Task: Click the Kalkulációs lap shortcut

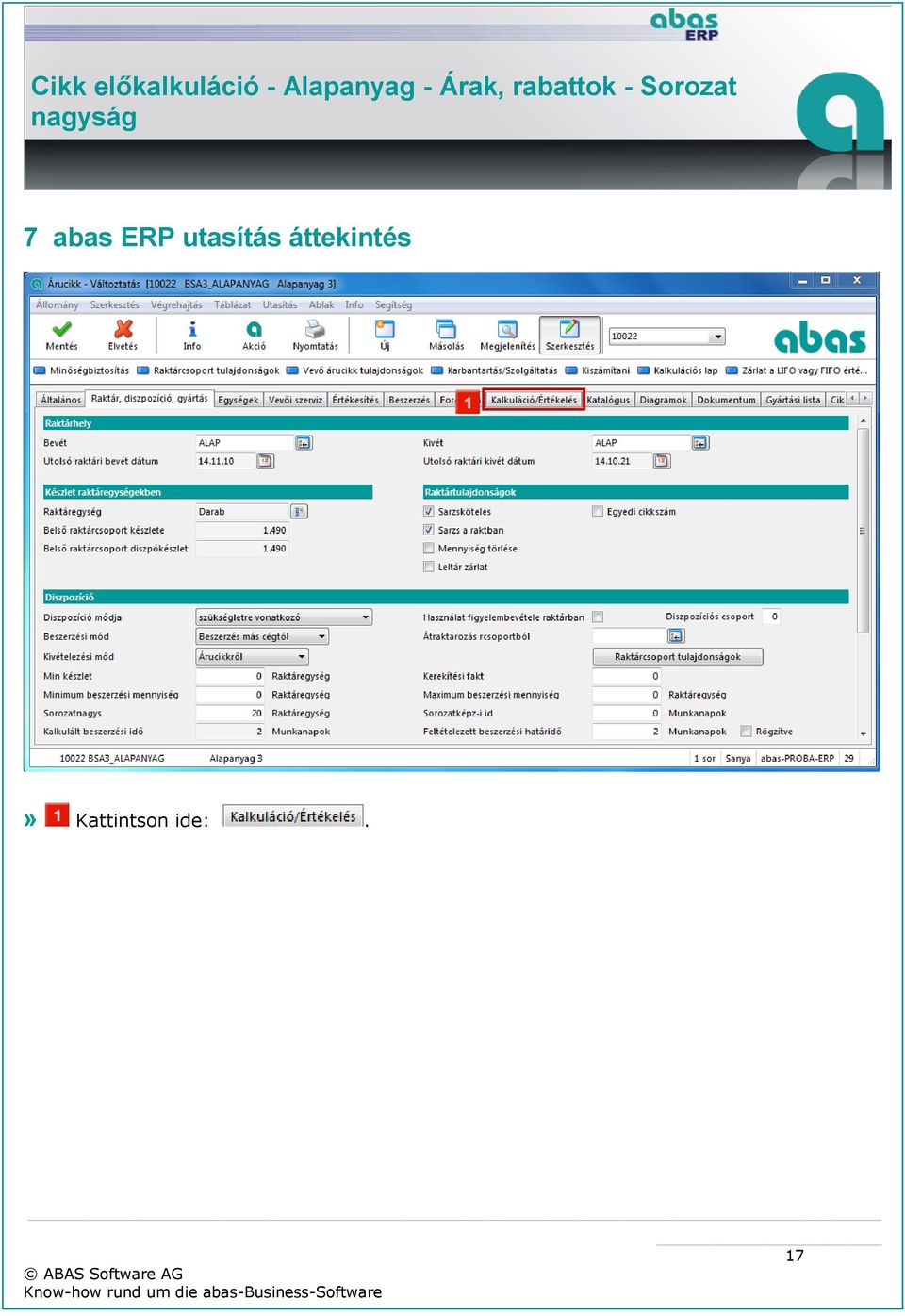Action: tap(678, 370)
